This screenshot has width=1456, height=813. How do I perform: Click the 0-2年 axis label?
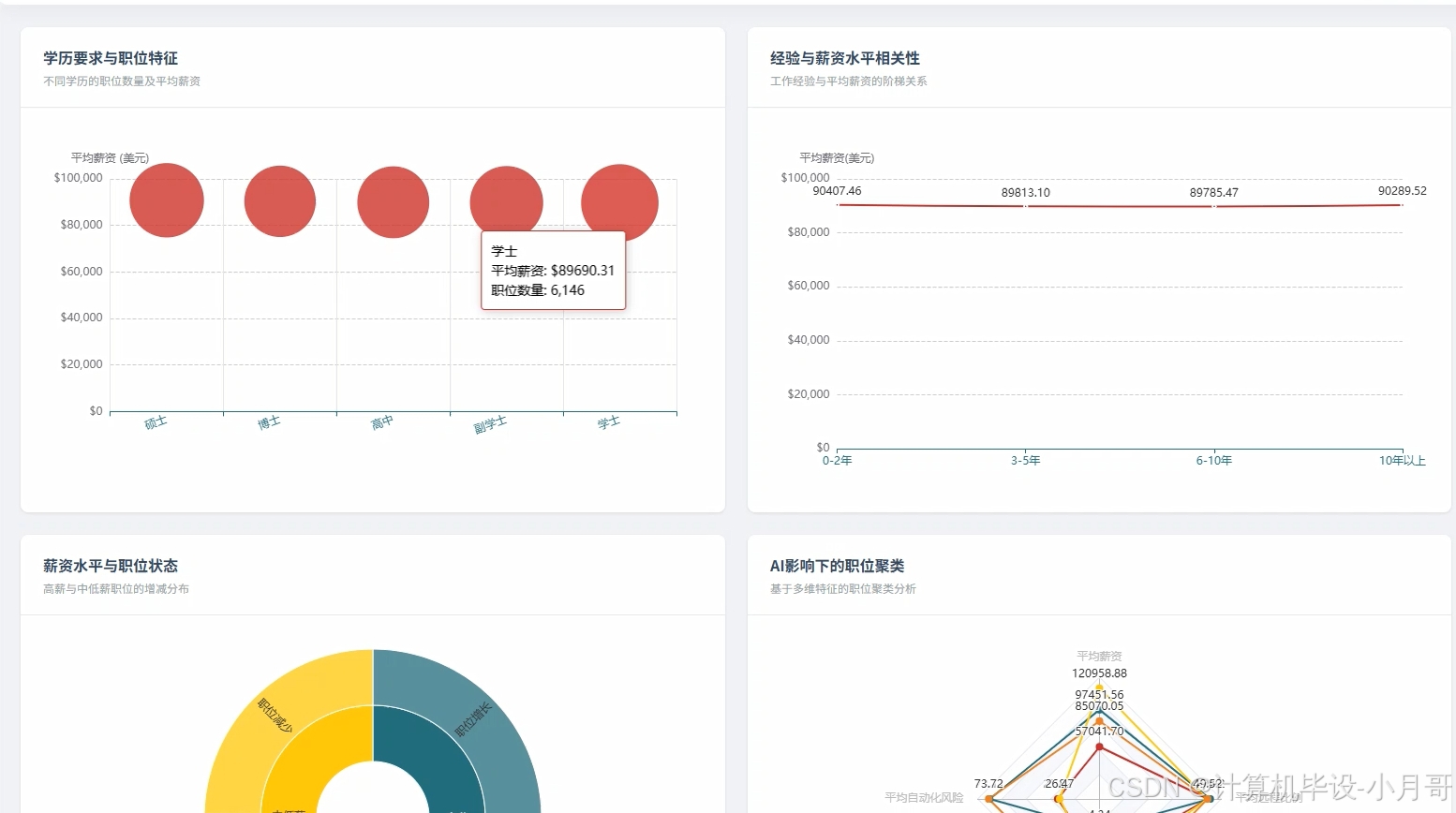[838, 461]
